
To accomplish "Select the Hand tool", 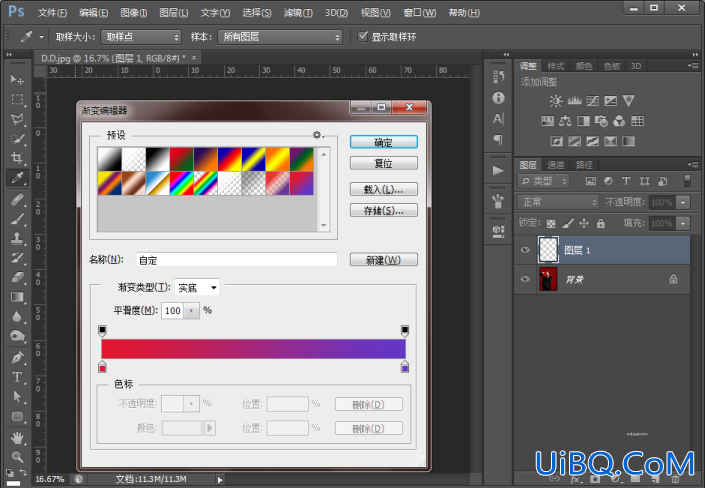I will (17, 437).
